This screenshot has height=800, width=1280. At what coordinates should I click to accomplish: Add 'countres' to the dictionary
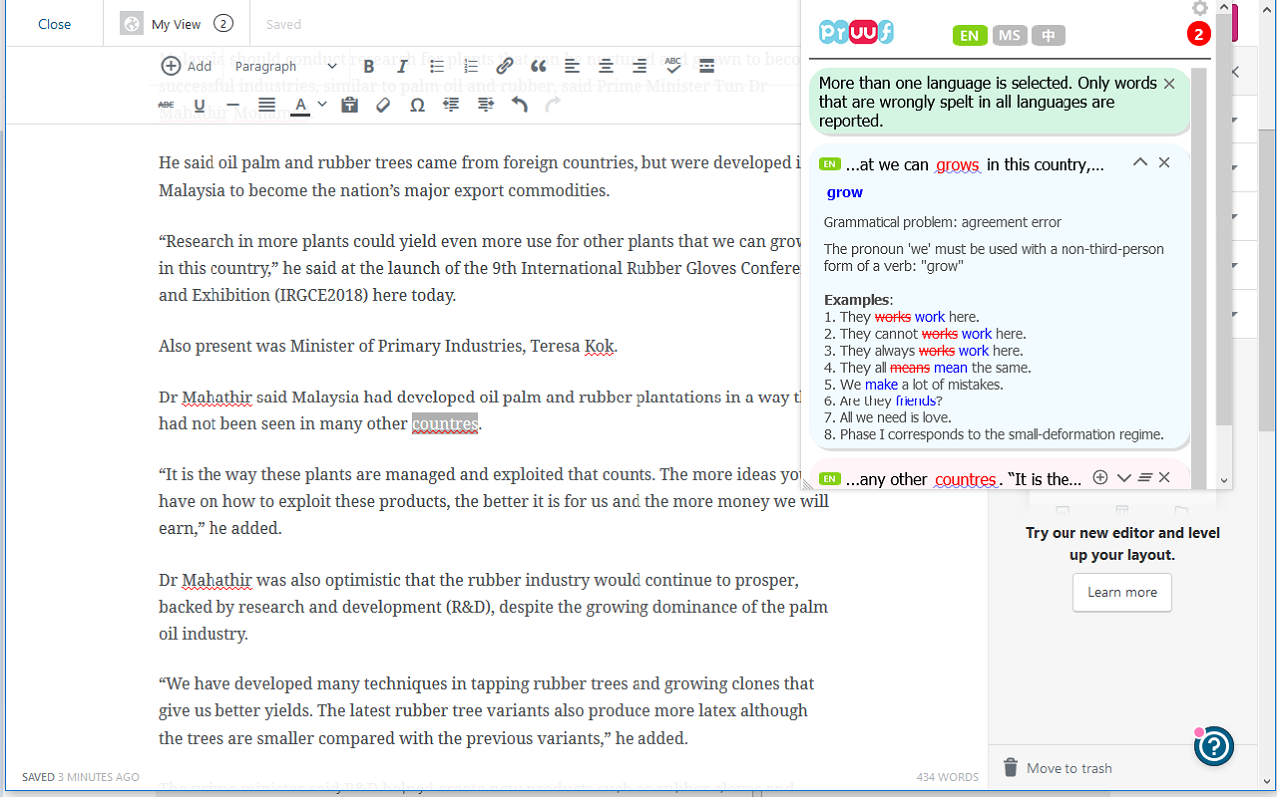[1101, 478]
